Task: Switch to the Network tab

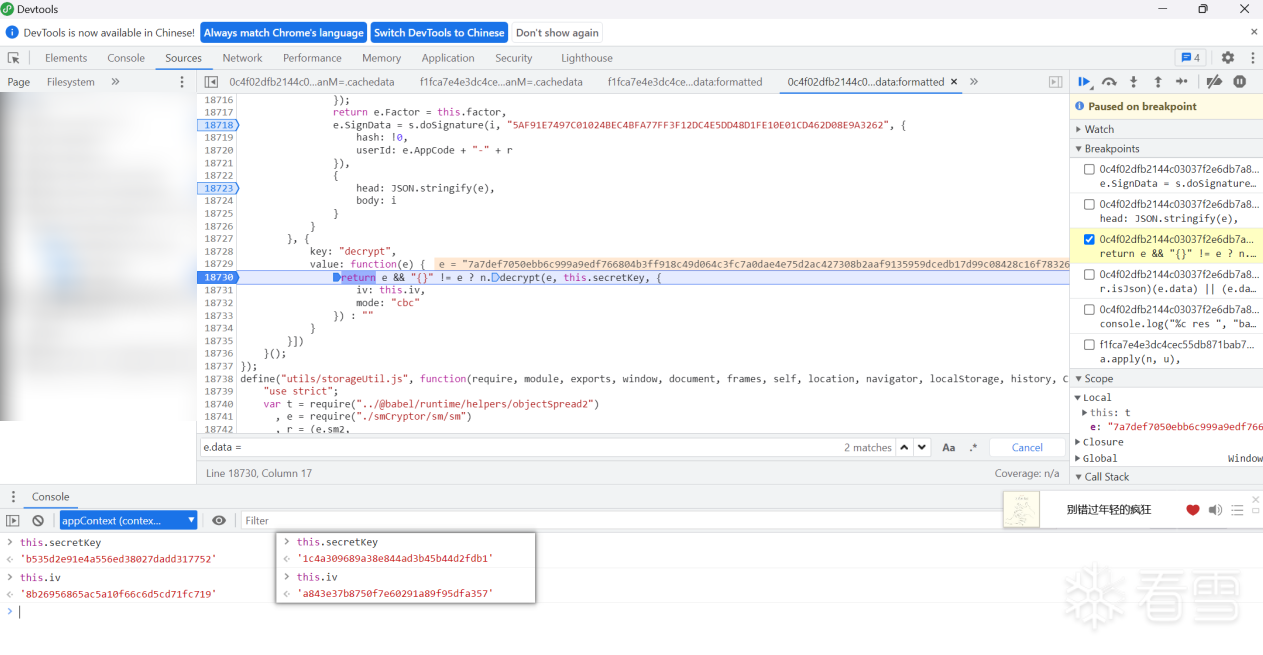Action: tap(242, 58)
